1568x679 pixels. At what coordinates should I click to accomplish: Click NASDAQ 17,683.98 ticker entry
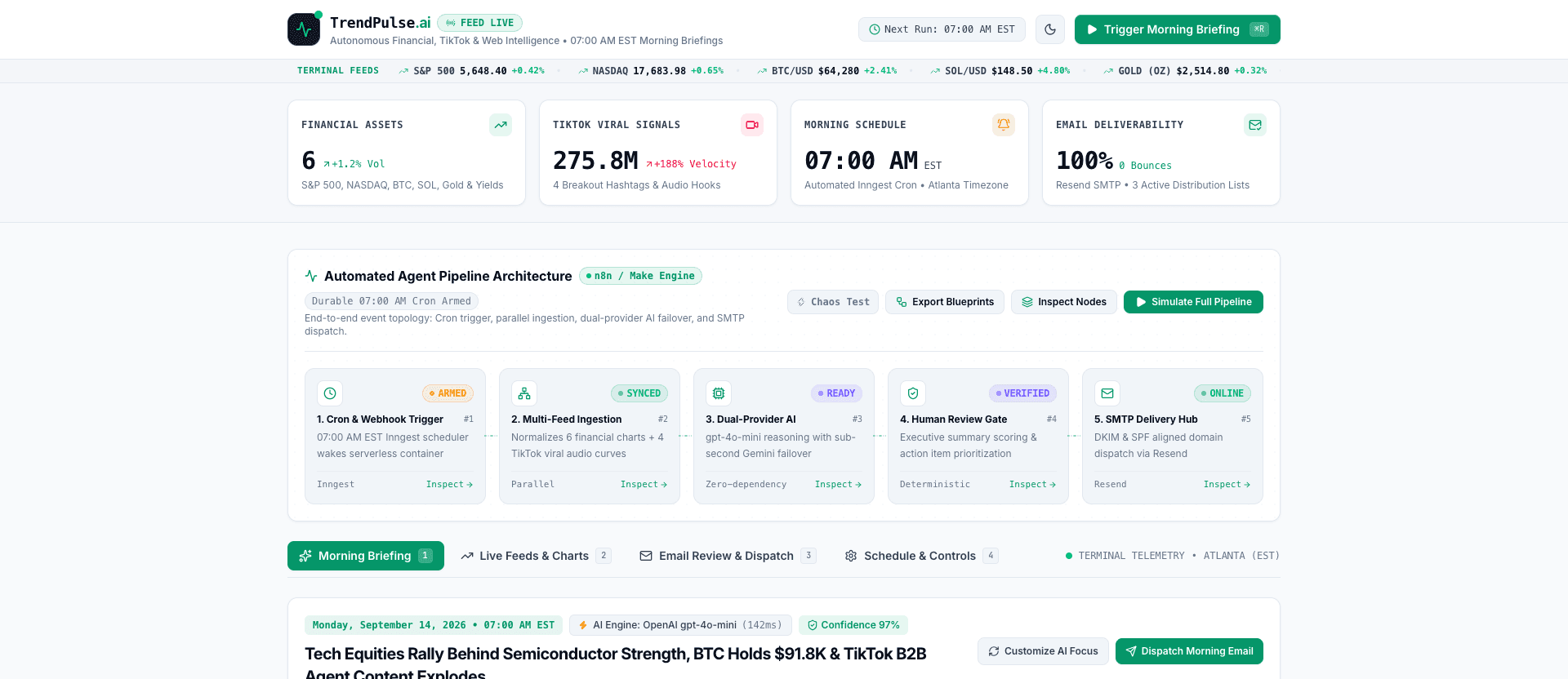pos(651,71)
